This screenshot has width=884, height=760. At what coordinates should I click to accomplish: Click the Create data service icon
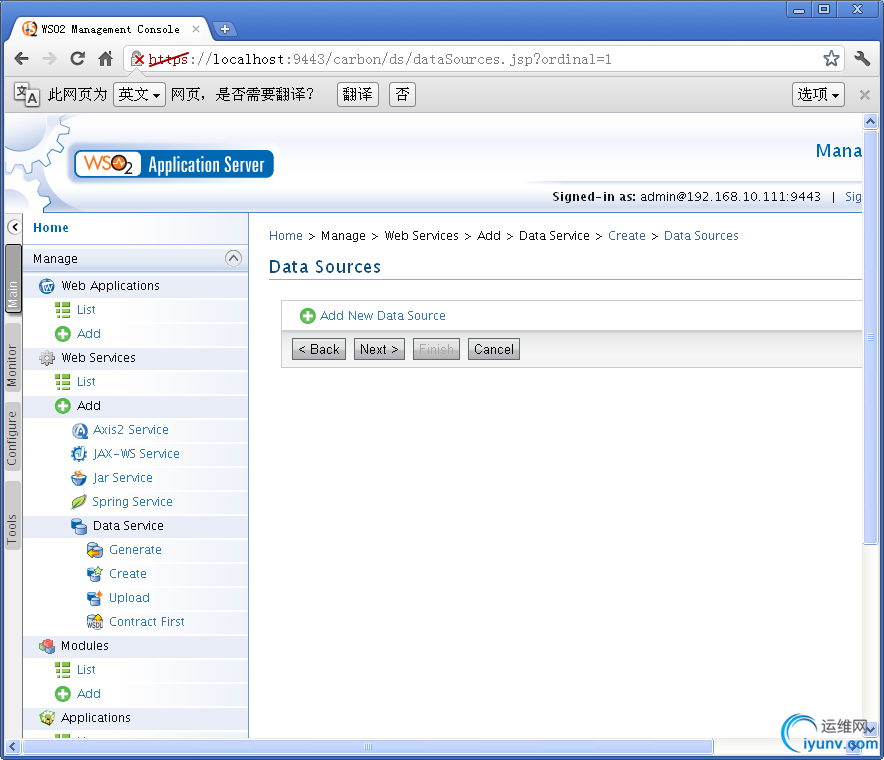[x=95, y=574]
